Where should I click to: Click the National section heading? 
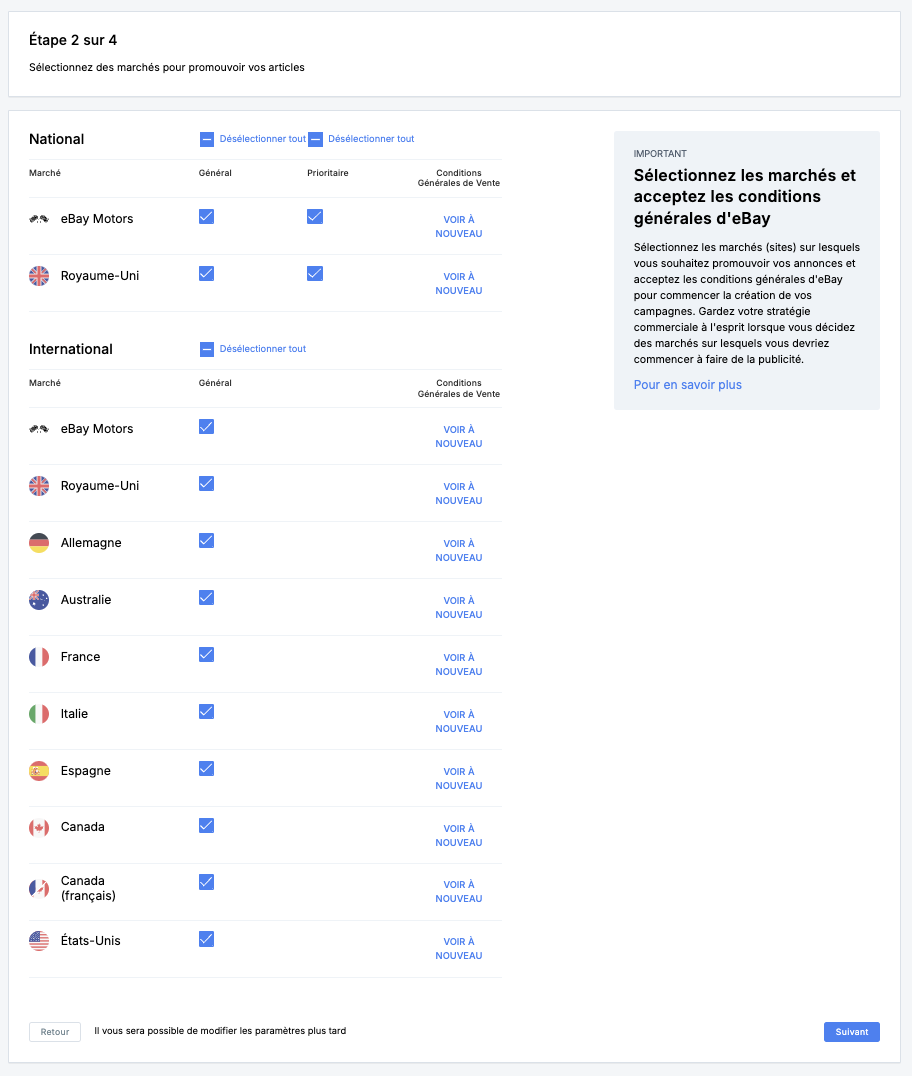pyautogui.click(x=56, y=139)
